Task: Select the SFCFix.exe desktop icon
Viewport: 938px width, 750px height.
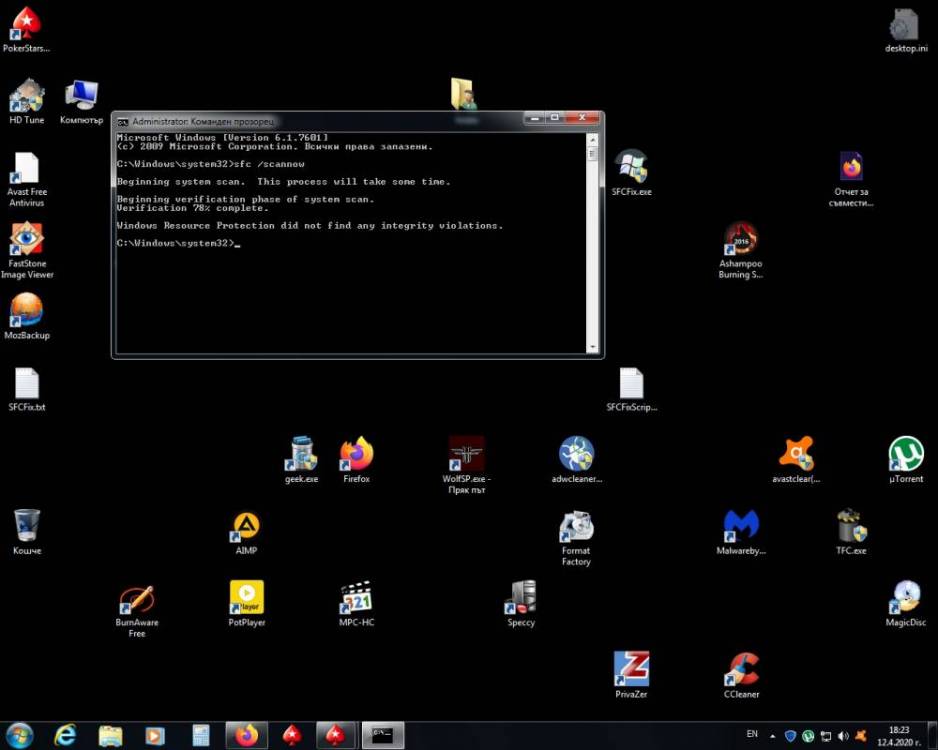Action: (632, 173)
